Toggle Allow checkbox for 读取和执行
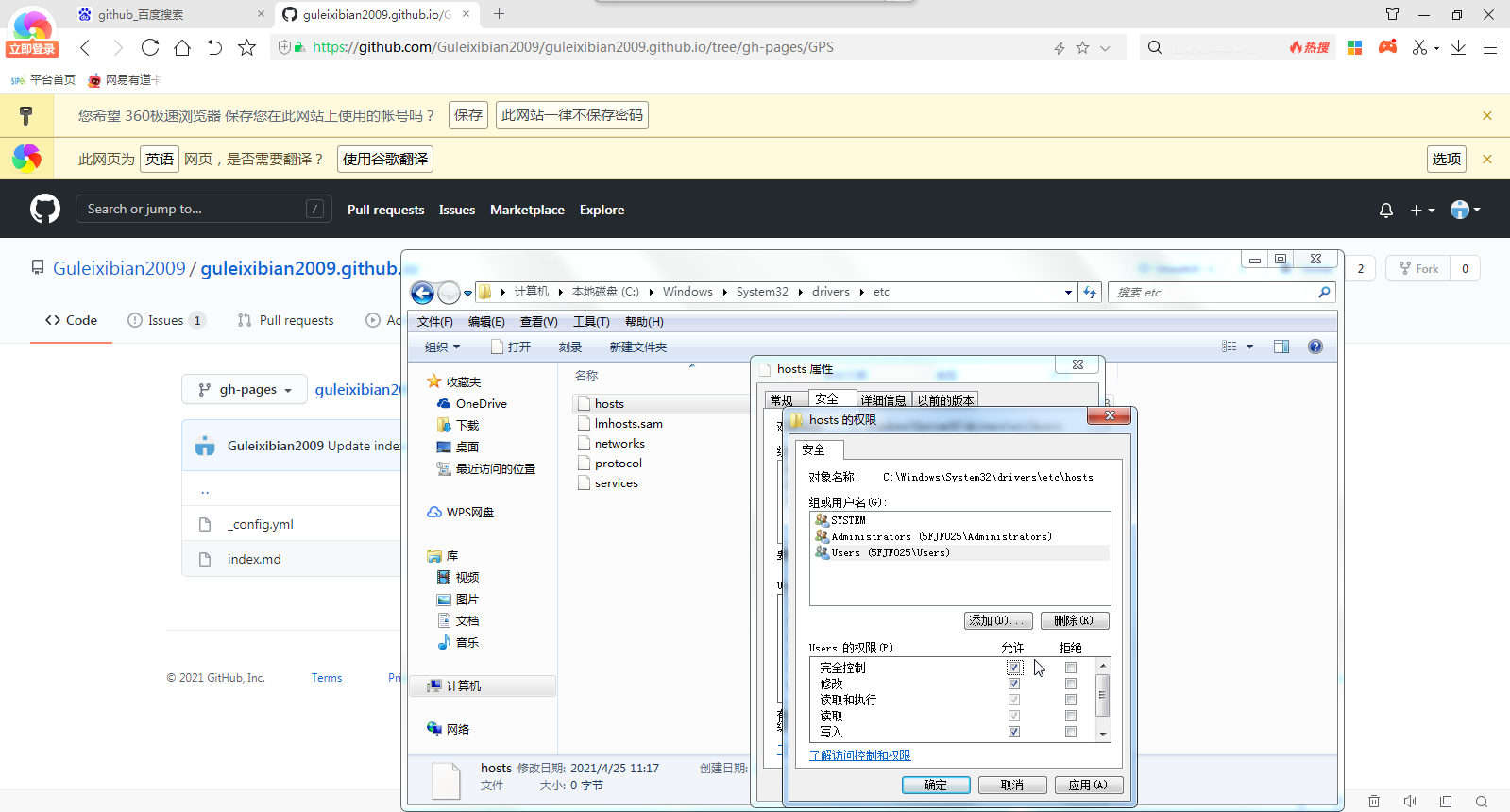 (1014, 700)
